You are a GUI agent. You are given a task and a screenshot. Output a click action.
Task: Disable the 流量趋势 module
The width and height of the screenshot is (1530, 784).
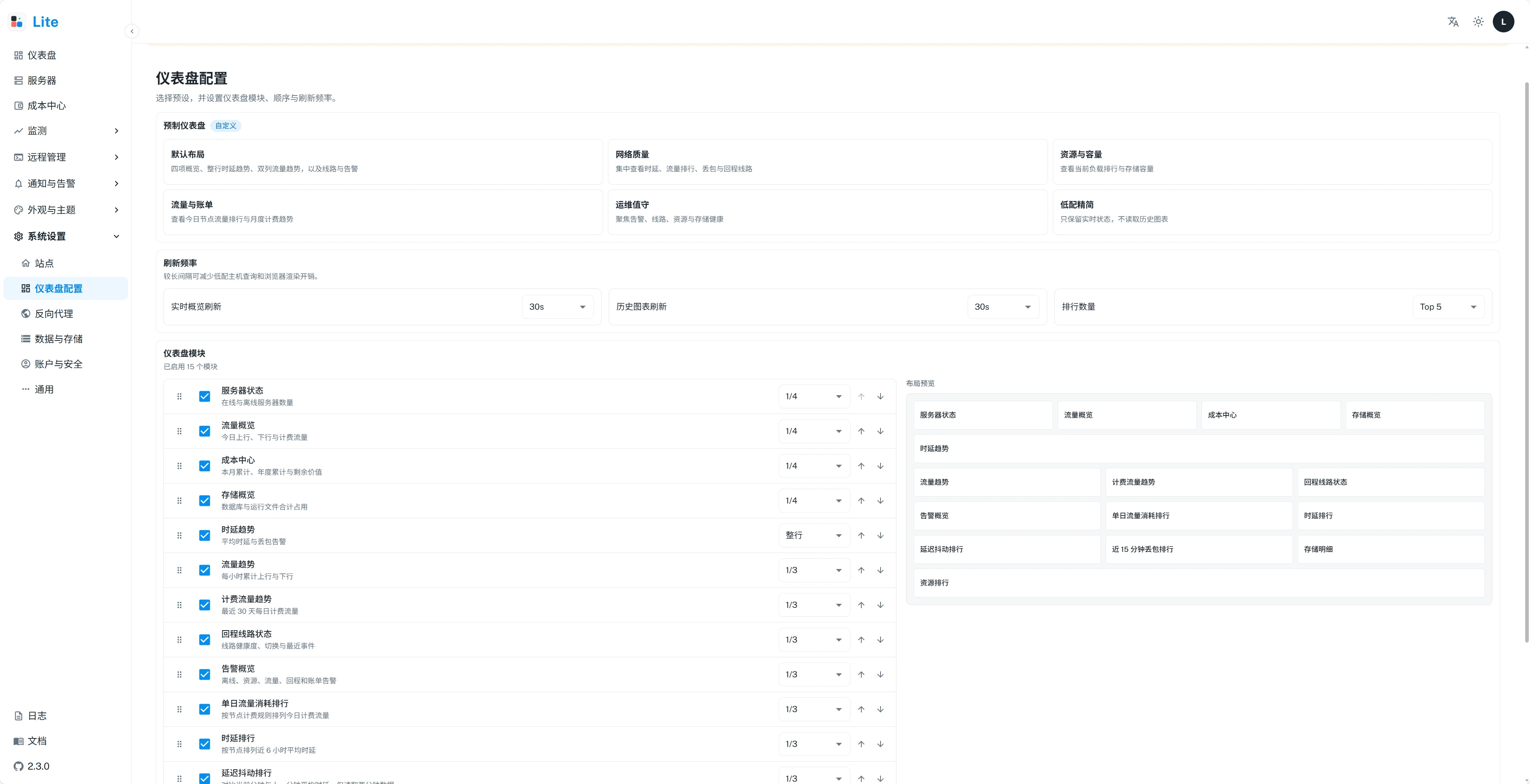(x=204, y=570)
